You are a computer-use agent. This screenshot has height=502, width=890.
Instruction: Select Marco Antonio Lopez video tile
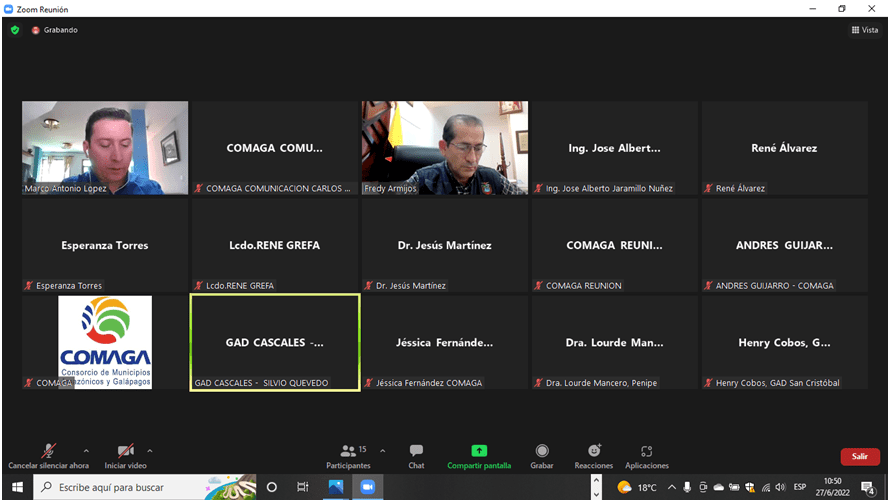pyautogui.click(x=105, y=148)
